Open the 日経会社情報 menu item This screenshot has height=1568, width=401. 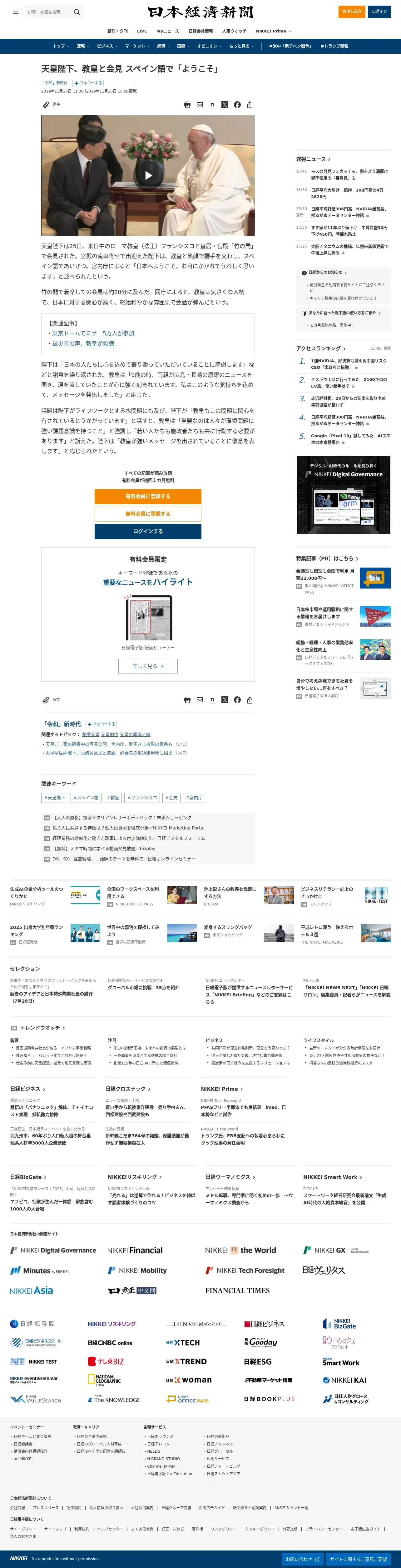[x=201, y=31]
